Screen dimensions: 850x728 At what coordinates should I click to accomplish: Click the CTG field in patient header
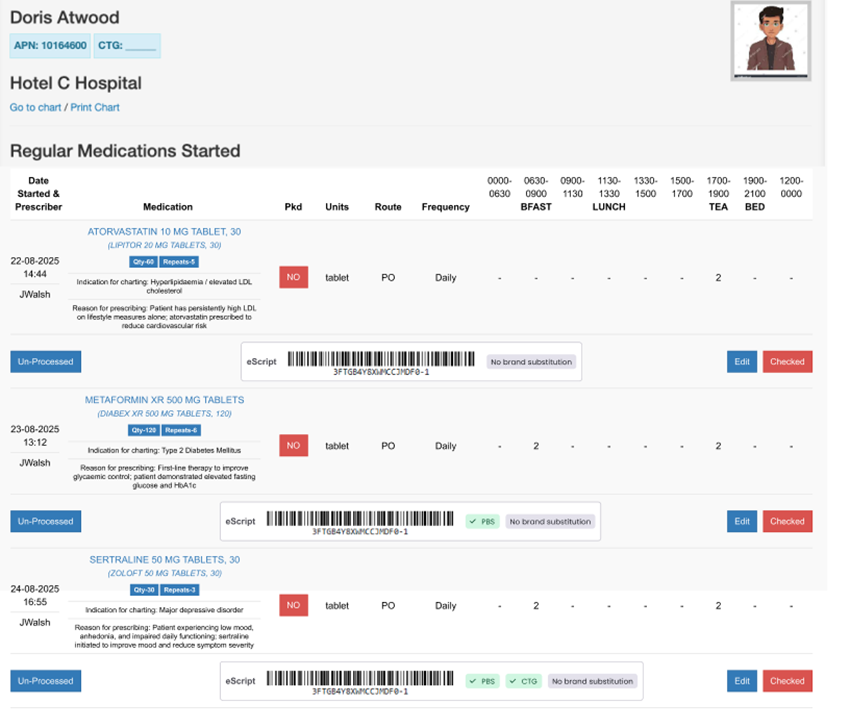pyautogui.click(x=127, y=45)
